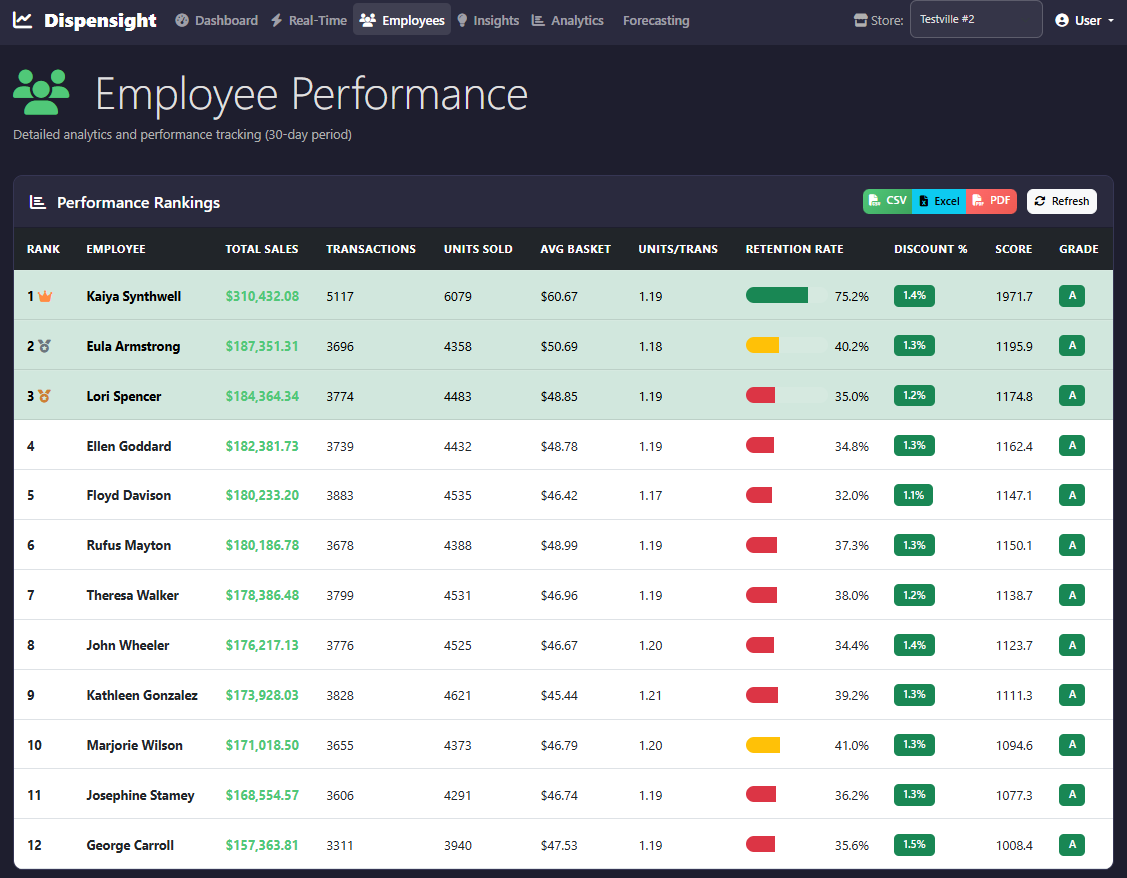Open the Testville #2 store selector
The image size is (1127, 878).
tap(976, 19)
